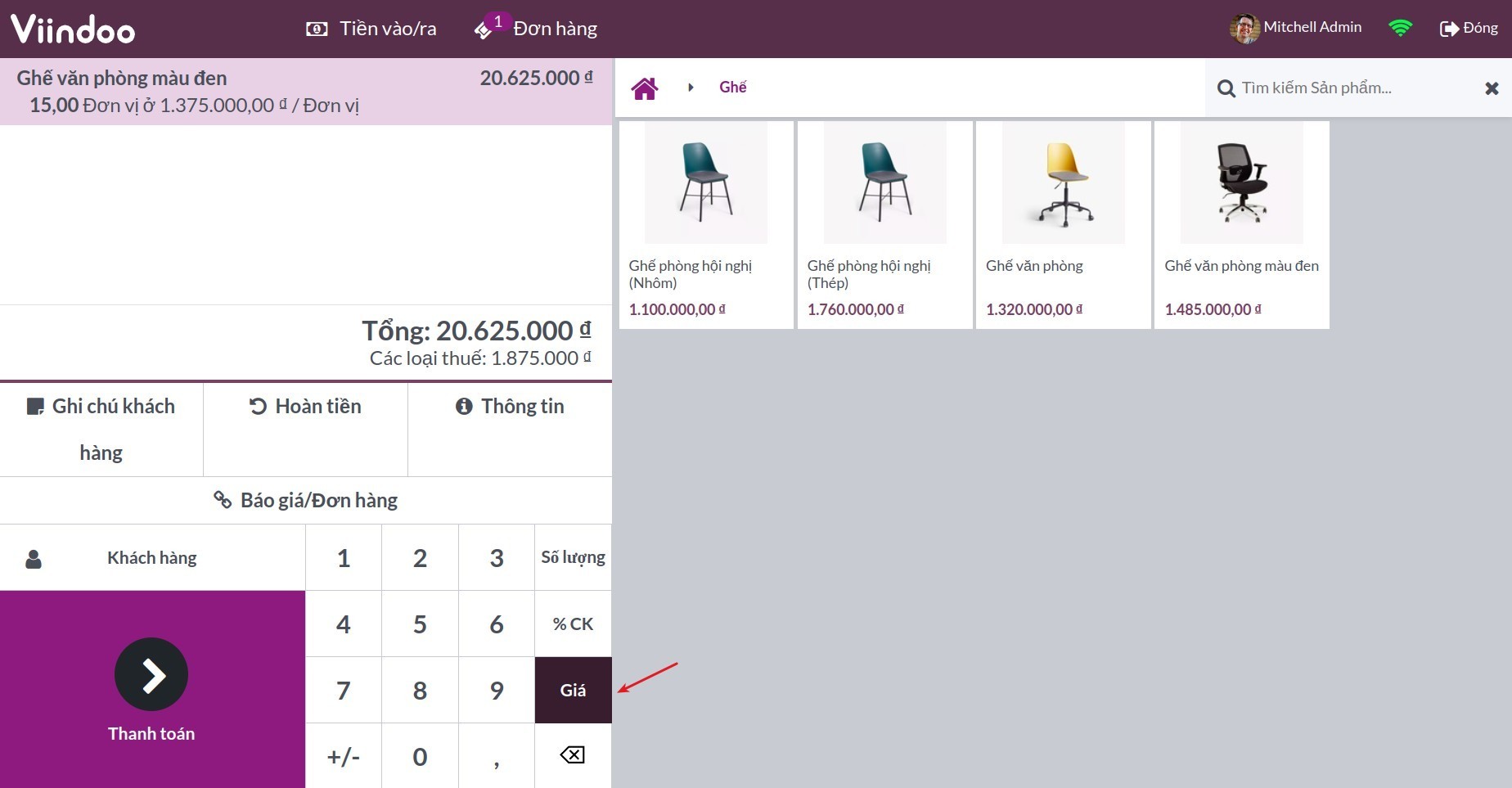The height and width of the screenshot is (788, 1512).
Task: Click the search magnifier icon
Action: pyautogui.click(x=1226, y=88)
